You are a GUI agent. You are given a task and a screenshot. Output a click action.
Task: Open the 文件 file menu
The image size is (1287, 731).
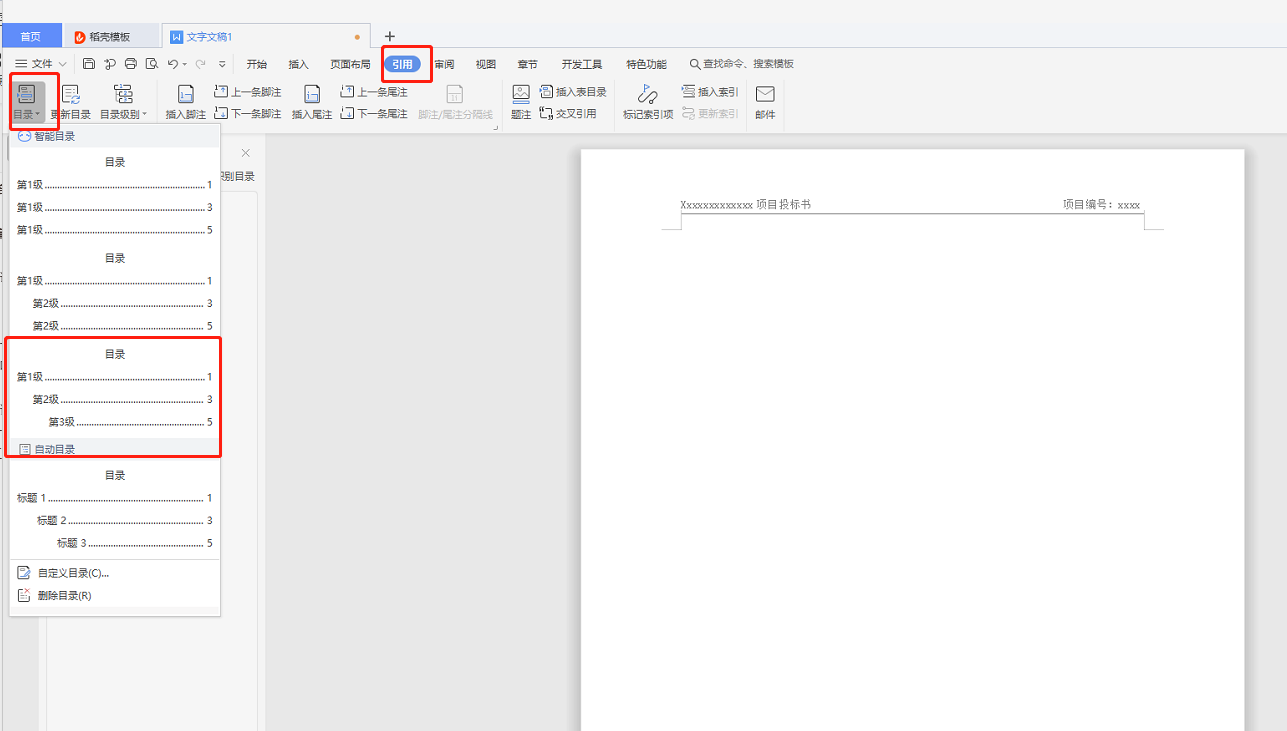coord(41,64)
